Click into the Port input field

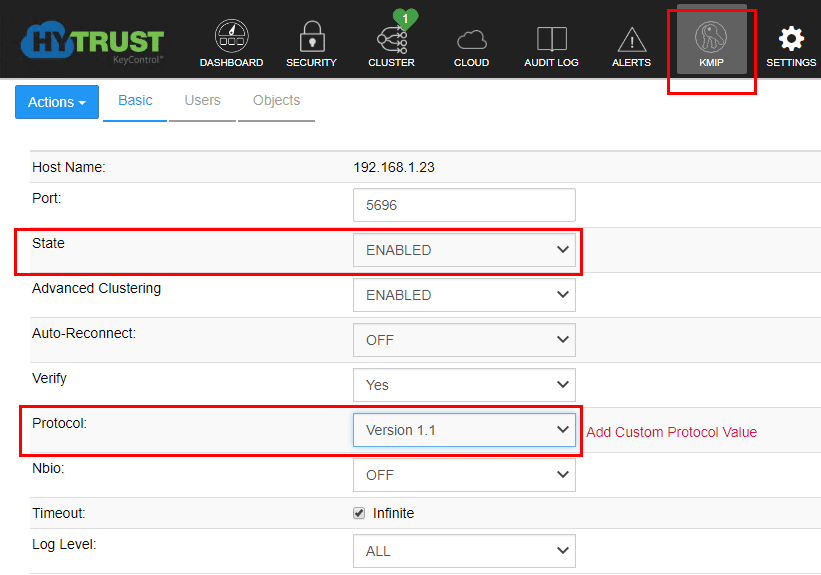[464, 205]
